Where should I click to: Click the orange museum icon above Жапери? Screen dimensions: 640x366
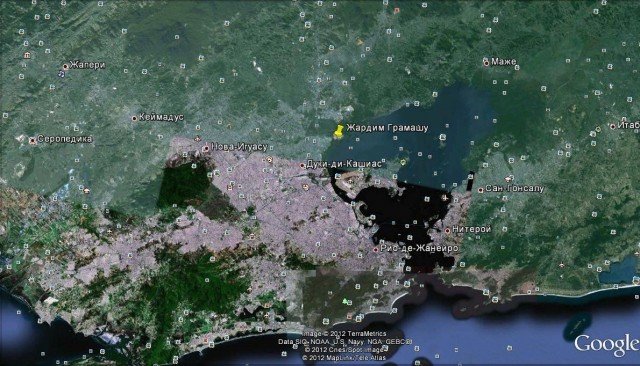tap(27, 55)
